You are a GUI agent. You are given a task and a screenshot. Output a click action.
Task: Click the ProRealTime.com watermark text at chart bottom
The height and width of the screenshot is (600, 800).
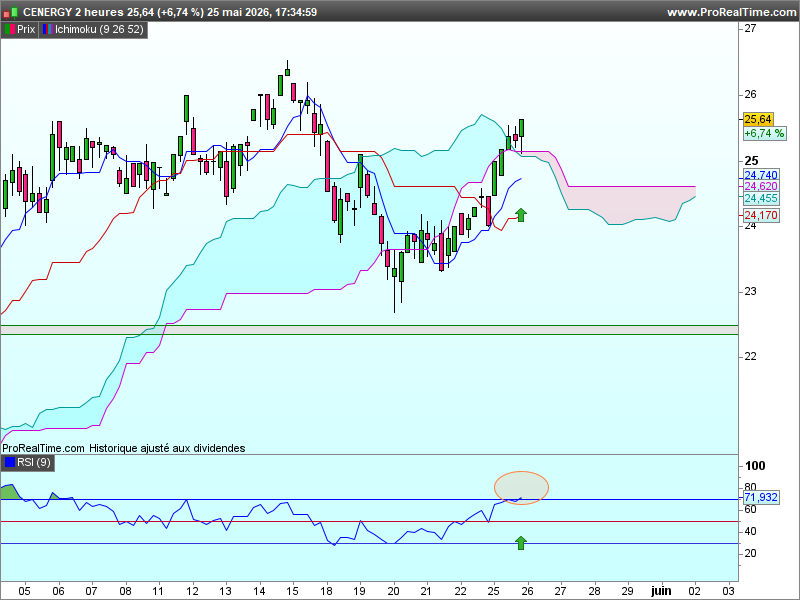pyautogui.click(x=43, y=448)
